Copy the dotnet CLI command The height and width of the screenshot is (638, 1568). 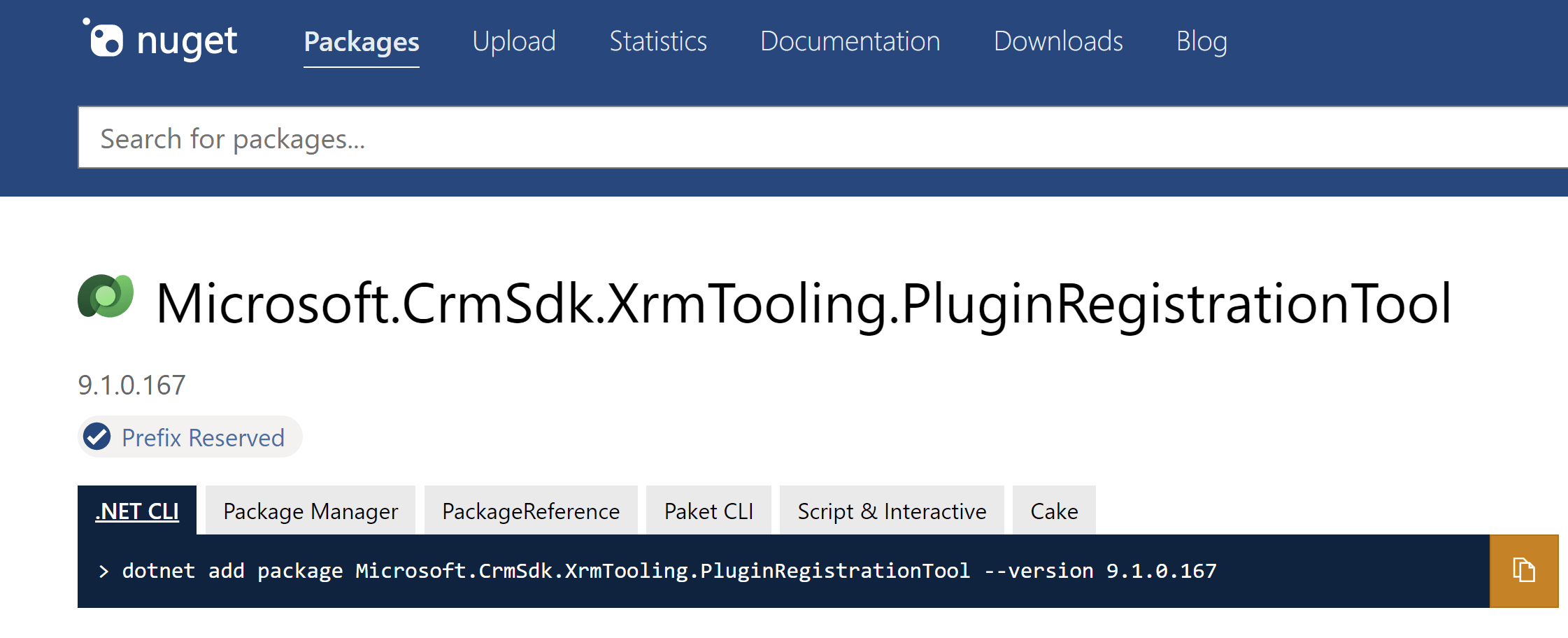click(1524, 571)
